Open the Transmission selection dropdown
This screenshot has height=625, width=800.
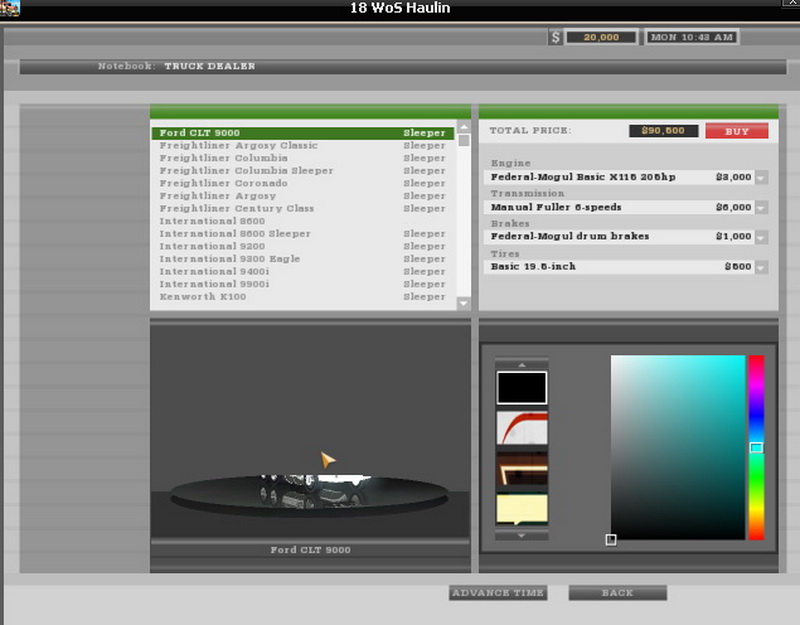[x=761, y=208]
